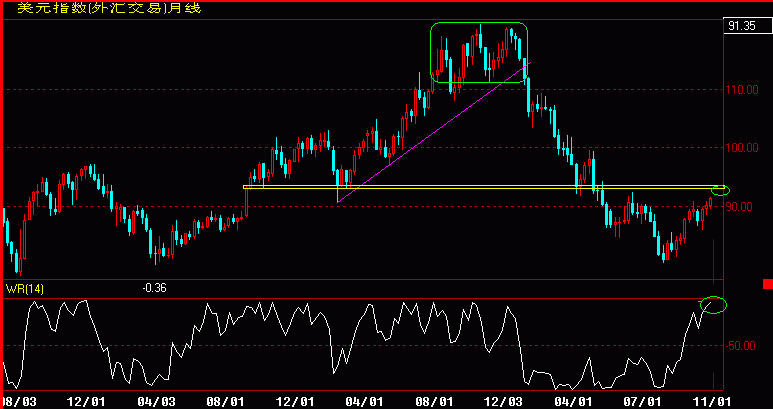Select the yellow horizontal resistance line
773x409 pixels.
485,187
